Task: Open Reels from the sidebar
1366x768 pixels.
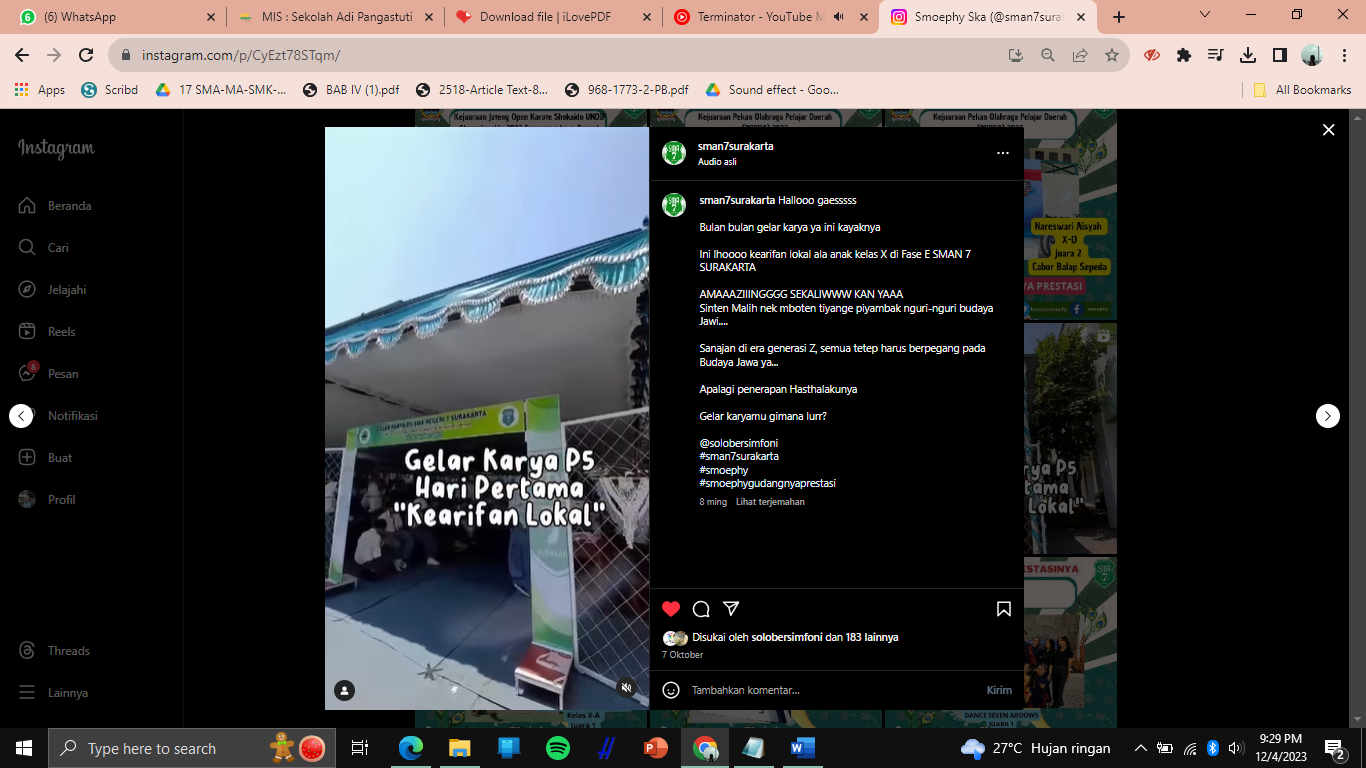Action: [x=61, y=332]
